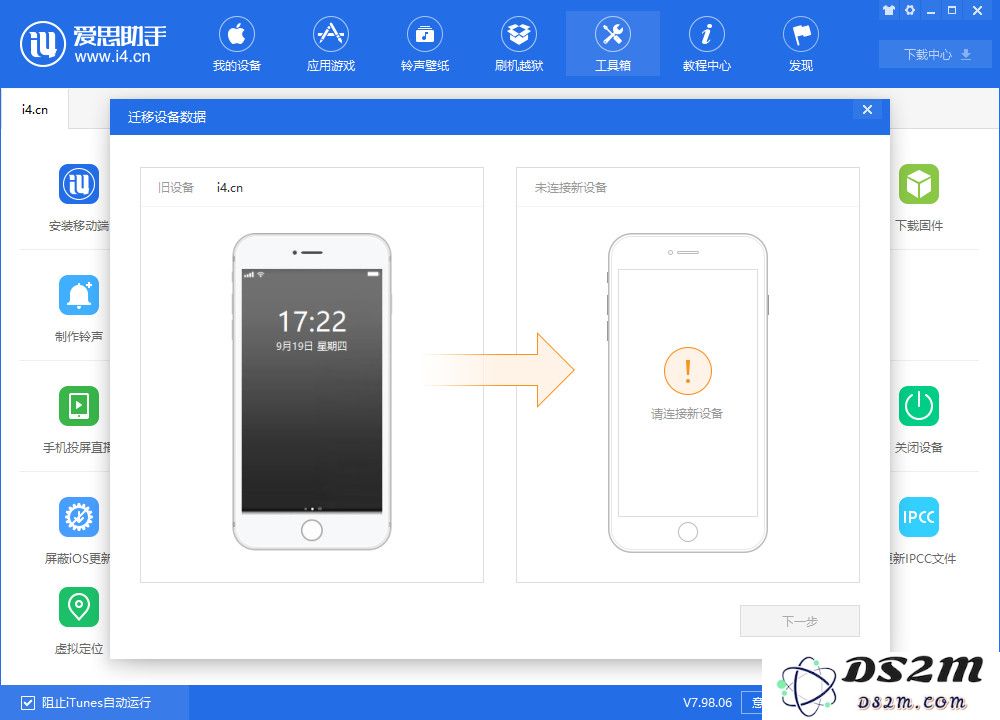The width and height of the screenshot is (1000, 720).
Task: Open 教程中心 tutorial center
Action: coord(707,44)
